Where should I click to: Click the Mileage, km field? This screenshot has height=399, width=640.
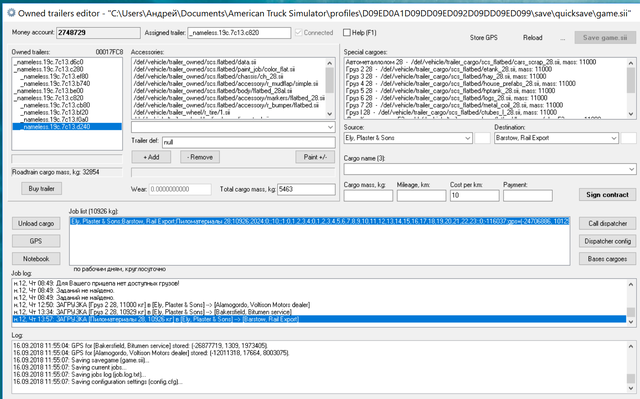coord(421,196)
